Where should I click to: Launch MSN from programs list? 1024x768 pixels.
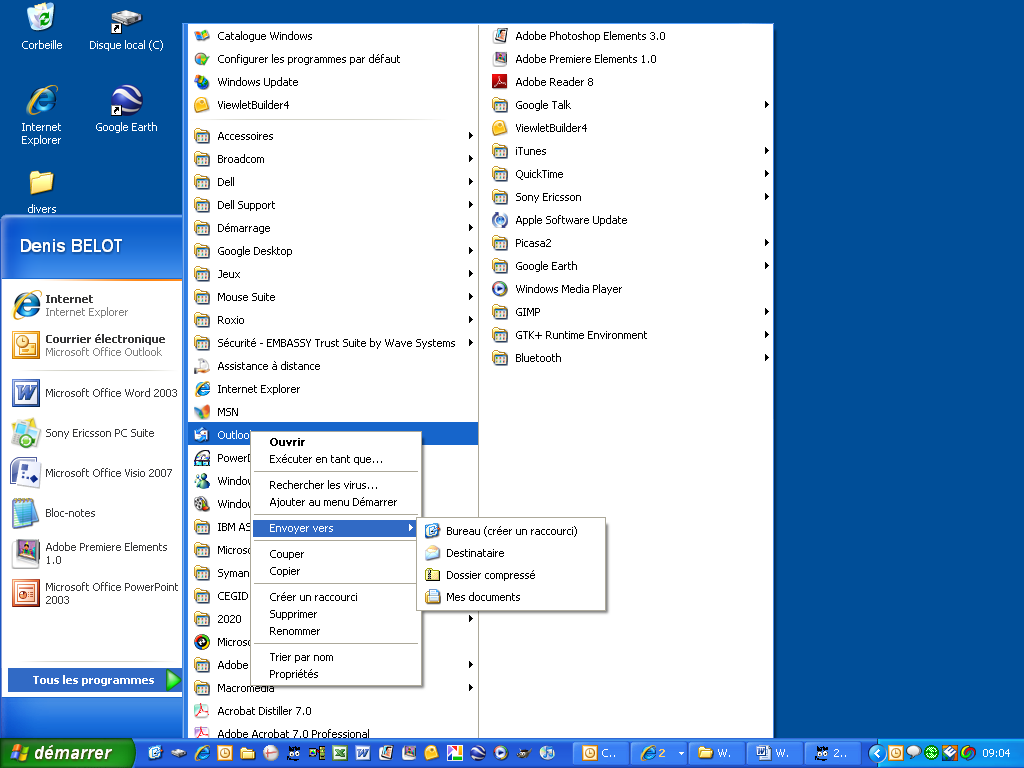click(333, 412)
